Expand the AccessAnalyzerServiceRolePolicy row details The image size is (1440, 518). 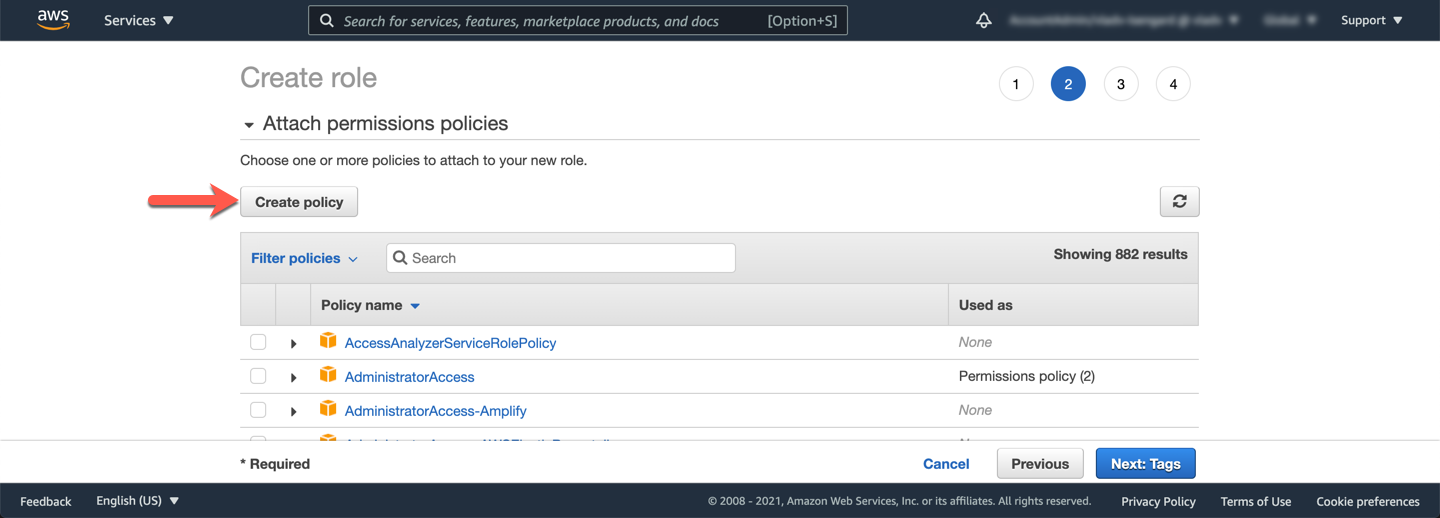pyautogui.click(x=293, y=343)
